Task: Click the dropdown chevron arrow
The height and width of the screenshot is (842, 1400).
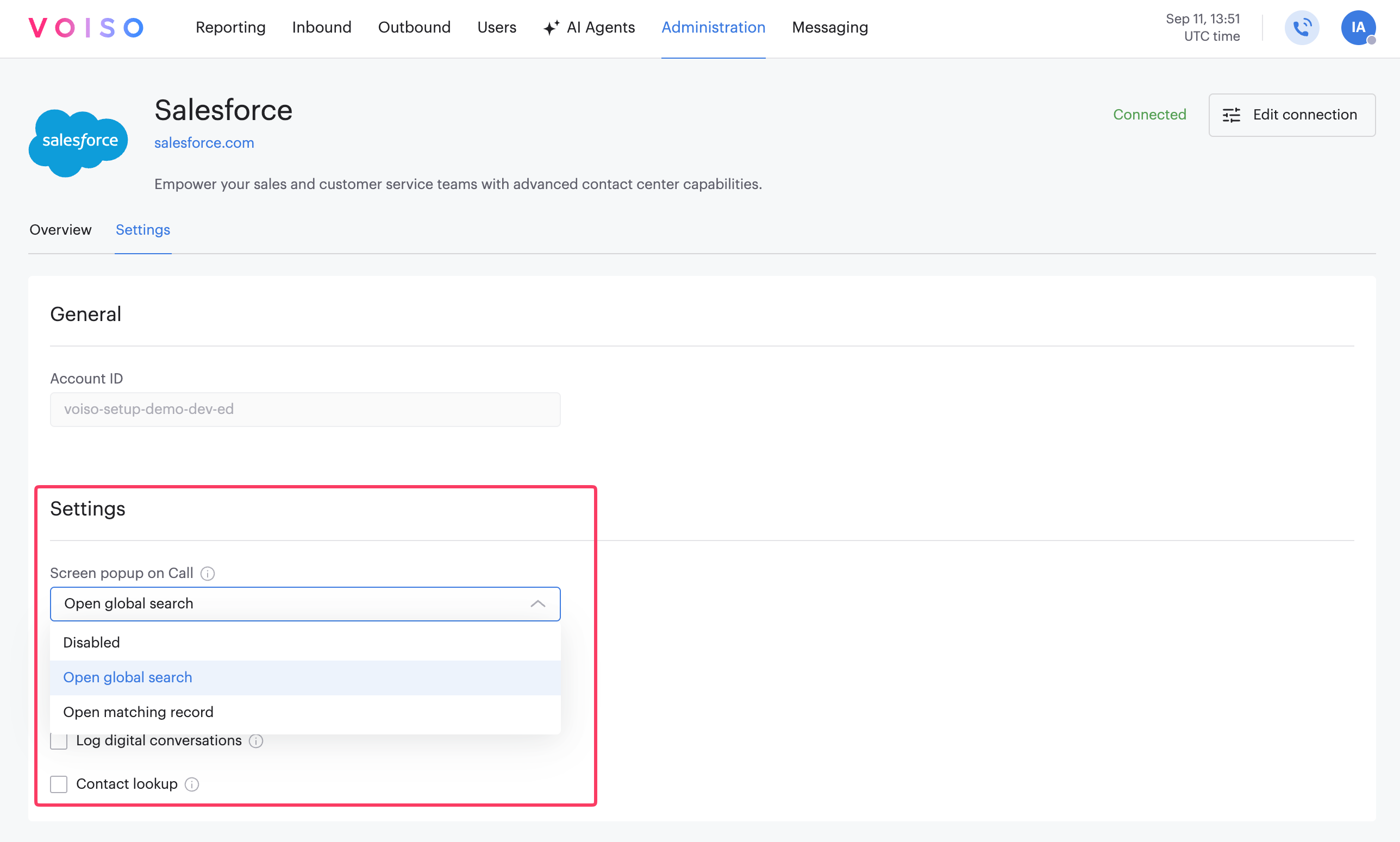Action: [537, 604]
